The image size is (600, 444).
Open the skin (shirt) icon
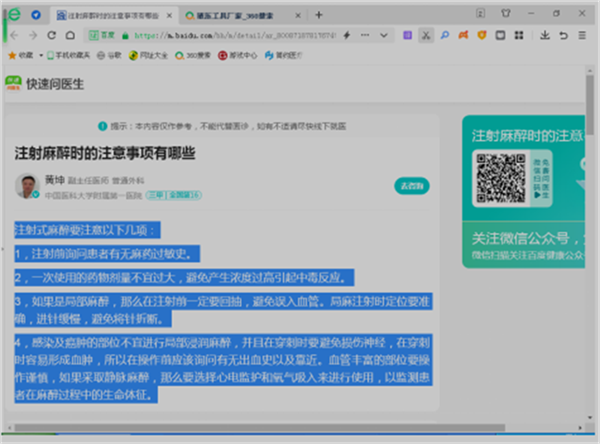click(x=506, y=13)
